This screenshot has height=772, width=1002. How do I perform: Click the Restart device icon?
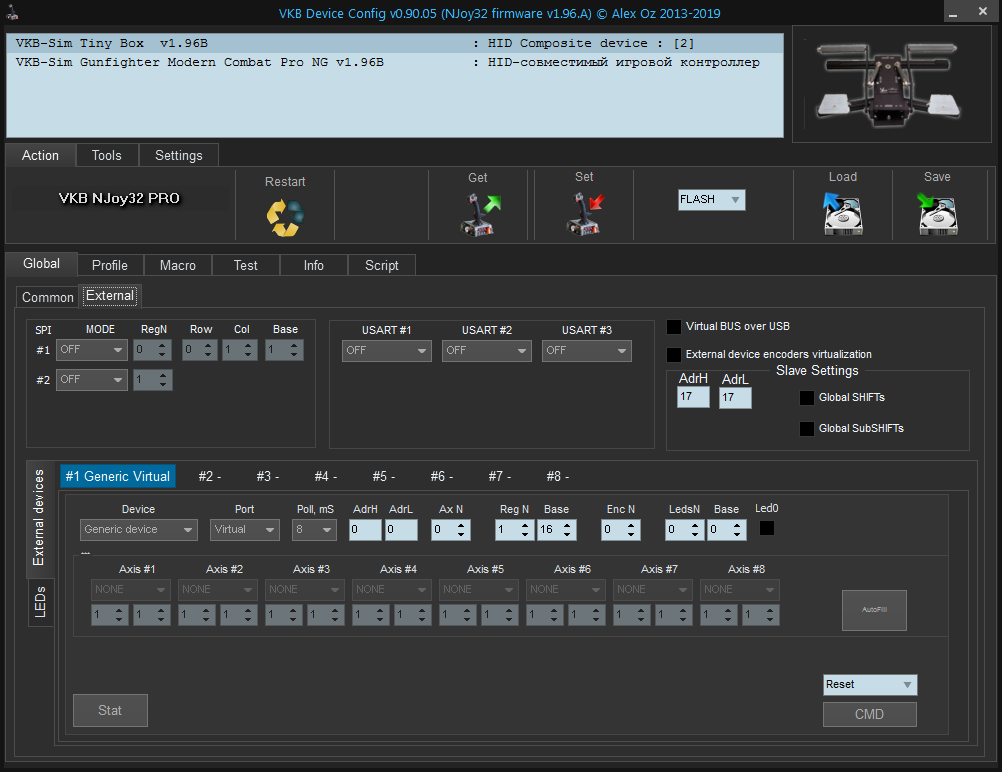tap(285, 217)
